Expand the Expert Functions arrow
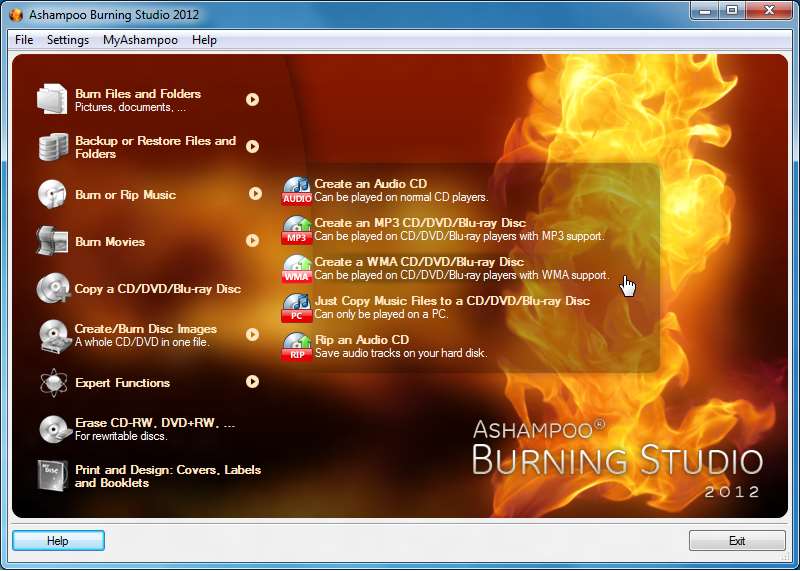This screenshot has width=800, height=571. [253, 382]
